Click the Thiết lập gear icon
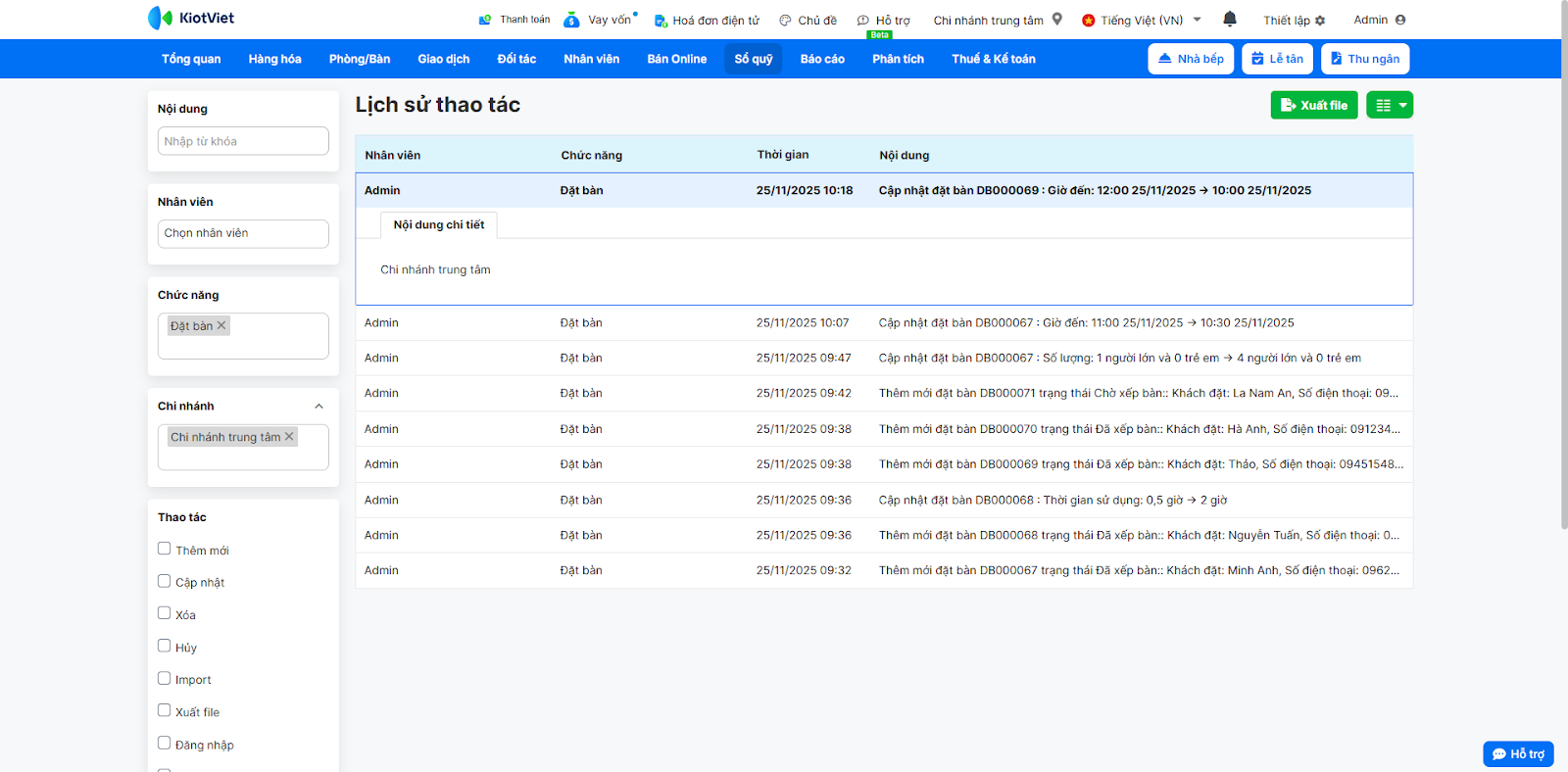Image resolution: width=1568 pixels, height=772 pixels. [1320, 21]
